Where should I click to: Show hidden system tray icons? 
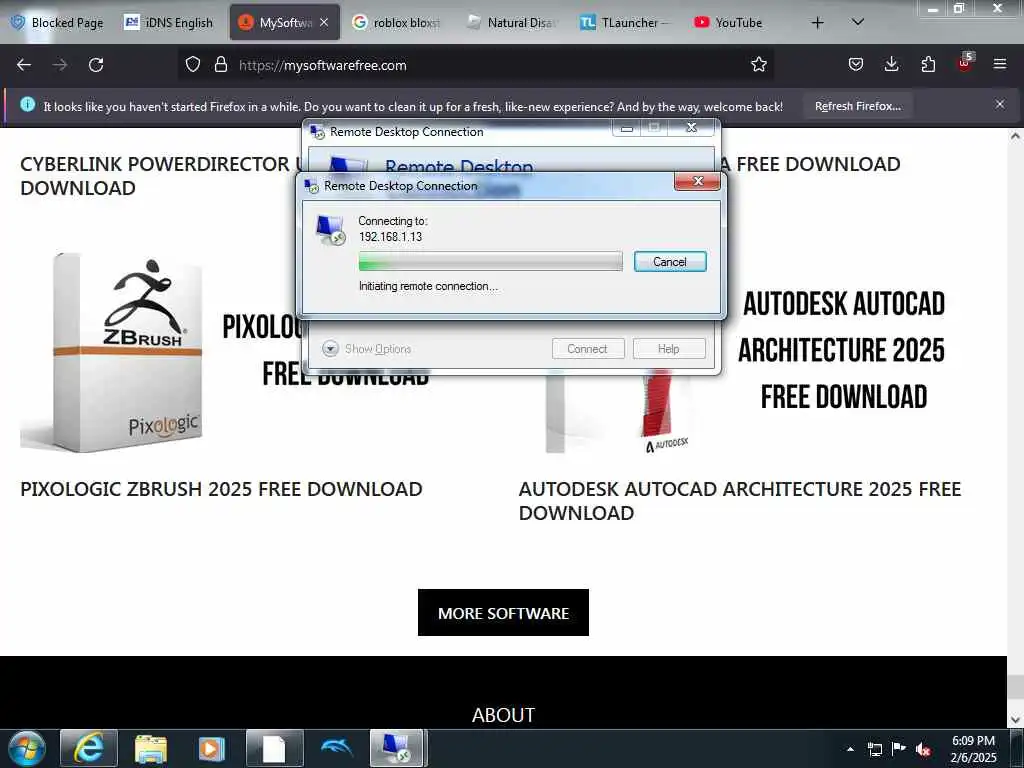click(850, 749)
